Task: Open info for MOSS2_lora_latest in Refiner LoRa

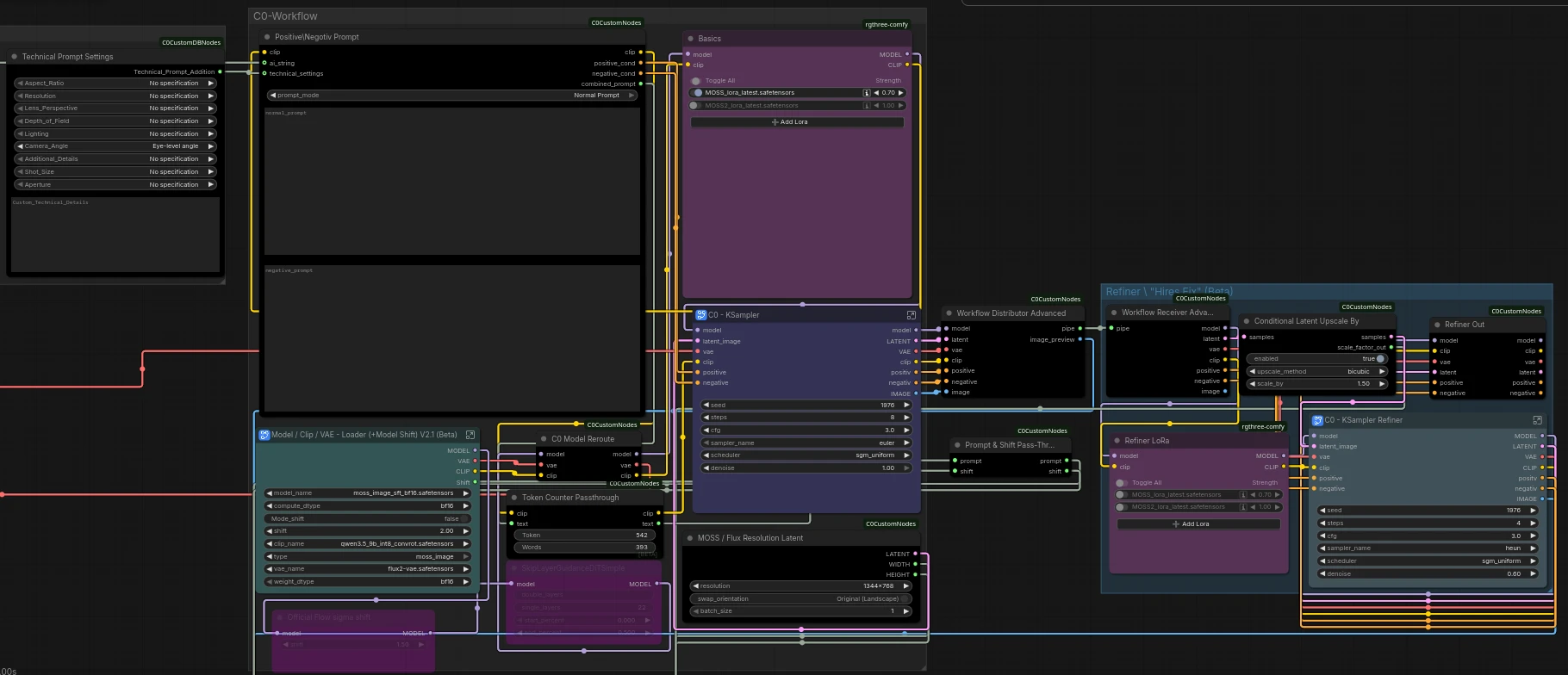Action: click(1243, 507)
